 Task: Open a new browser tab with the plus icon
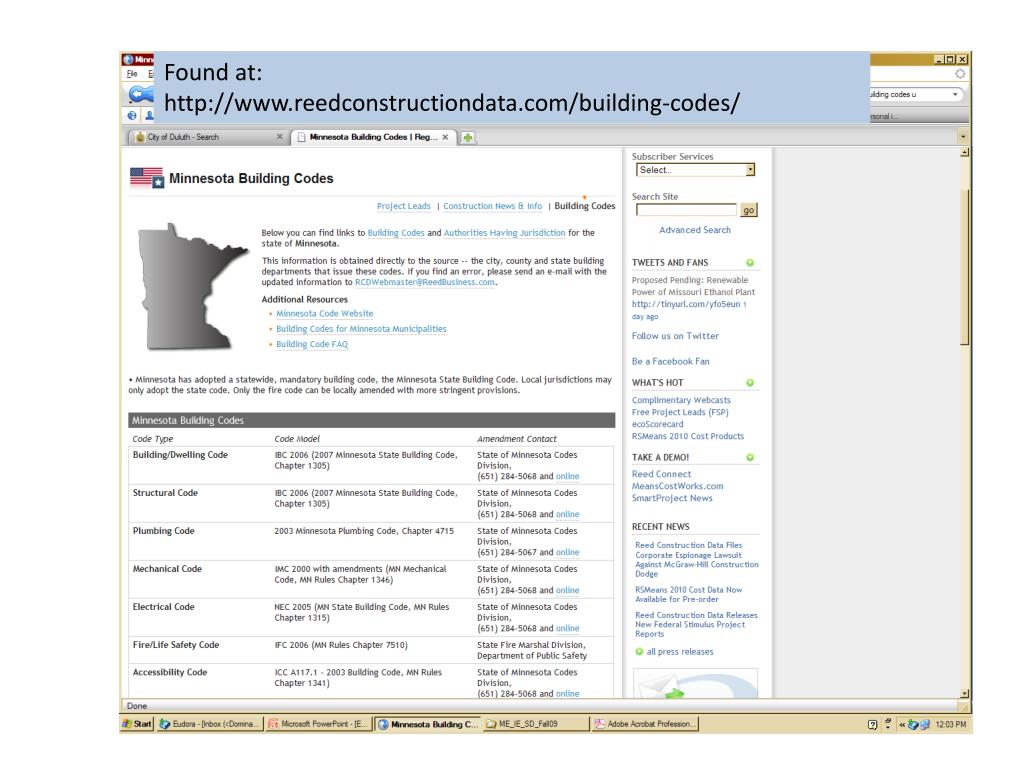[468, 137]
